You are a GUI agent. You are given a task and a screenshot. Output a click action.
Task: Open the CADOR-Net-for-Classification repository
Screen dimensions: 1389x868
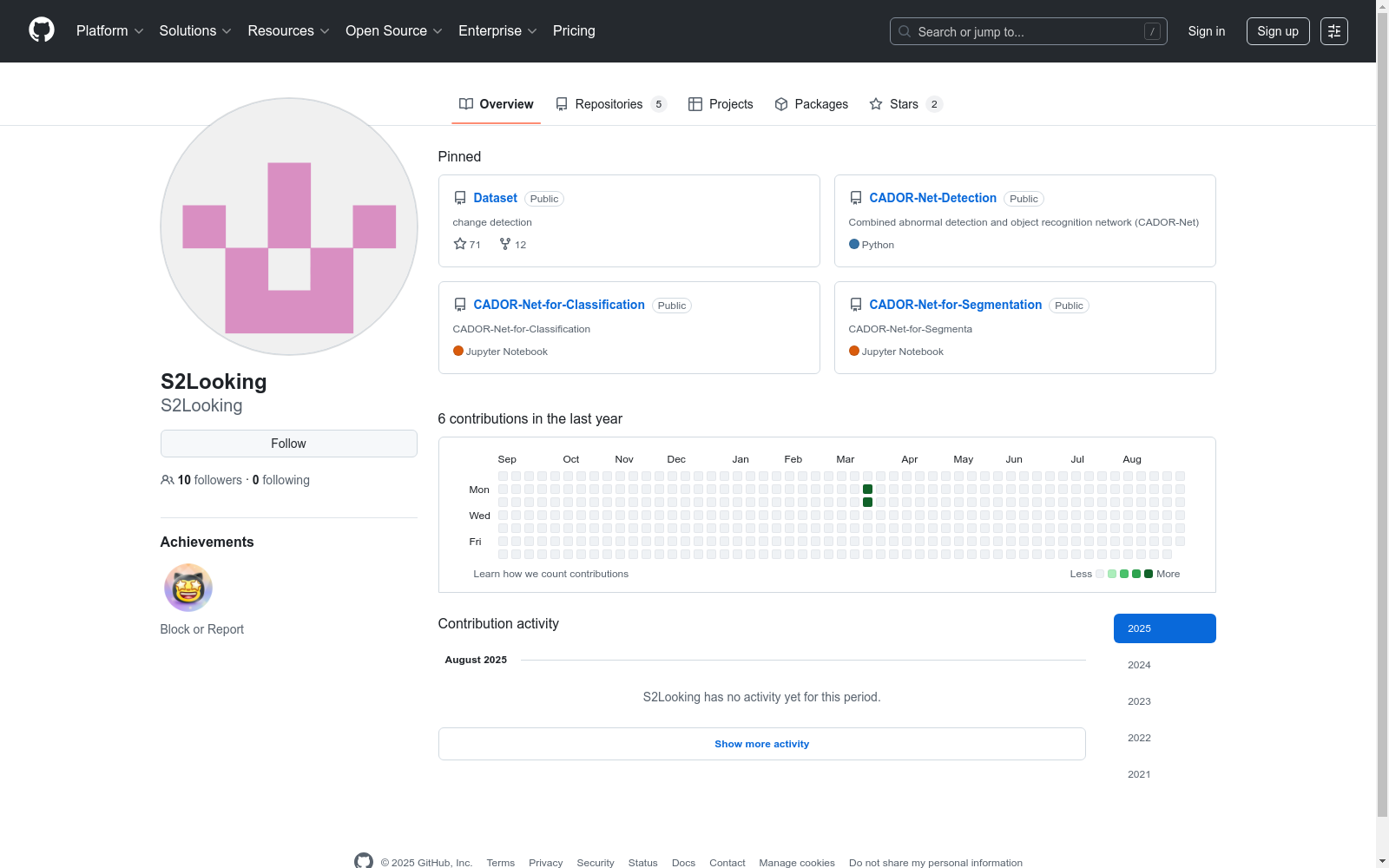click(559, 305)
